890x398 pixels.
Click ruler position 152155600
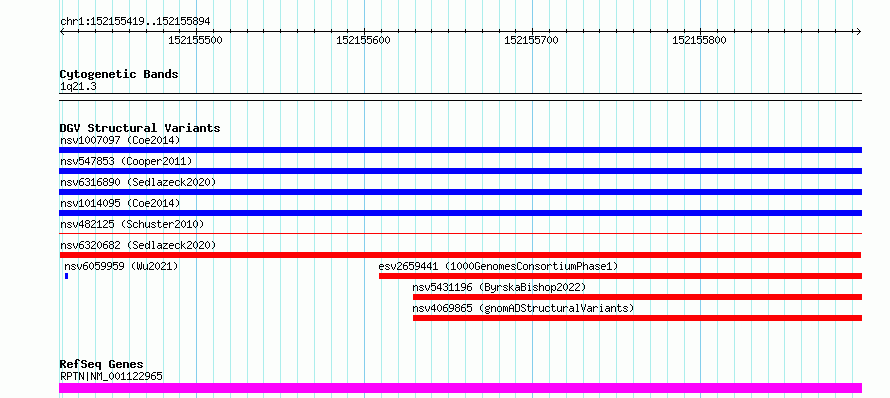point(363,40)
